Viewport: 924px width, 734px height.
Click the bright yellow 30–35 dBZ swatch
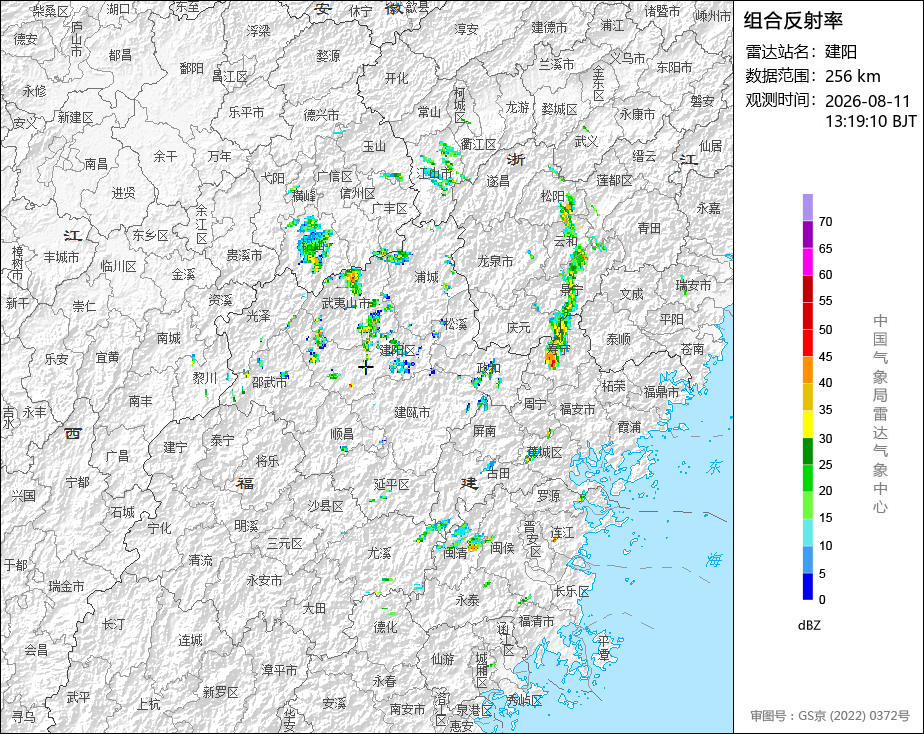(x=807, y=424)
